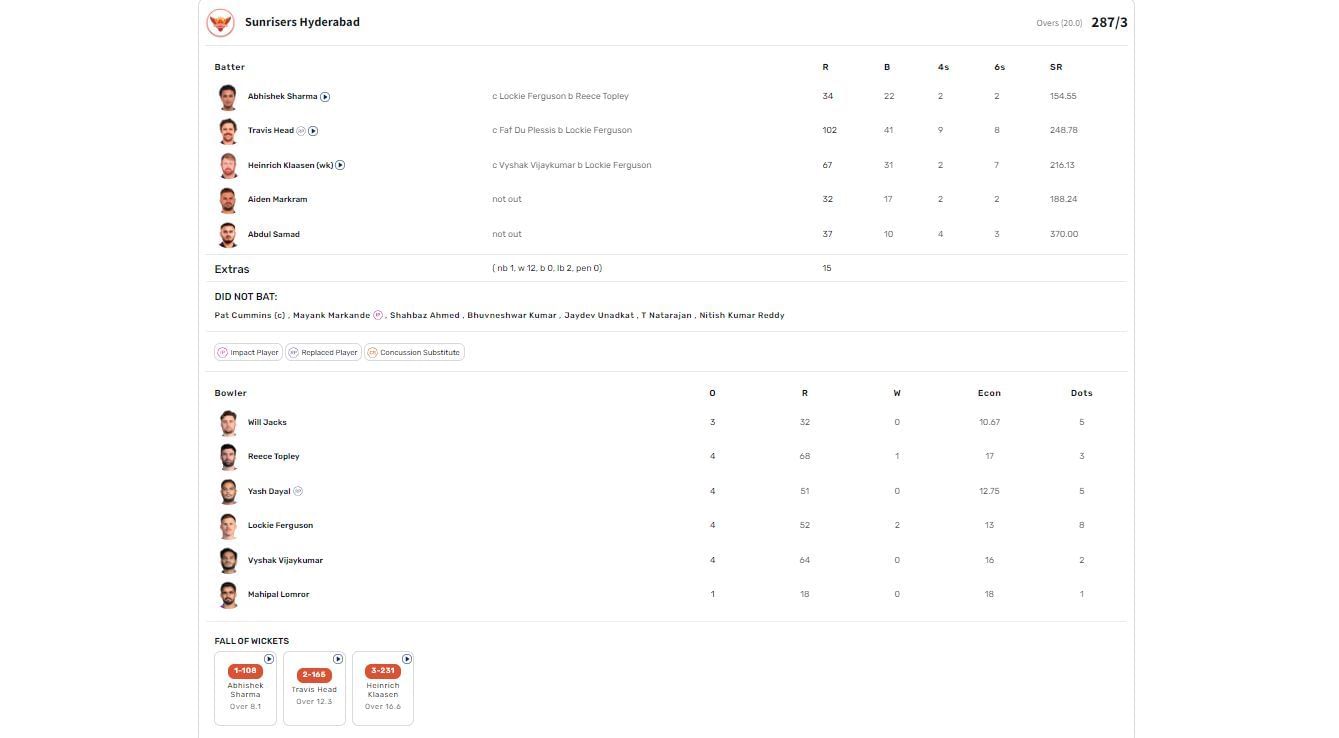Click Reece Topley's profile photo
The image size is (1339, 738).
(228, 456)
